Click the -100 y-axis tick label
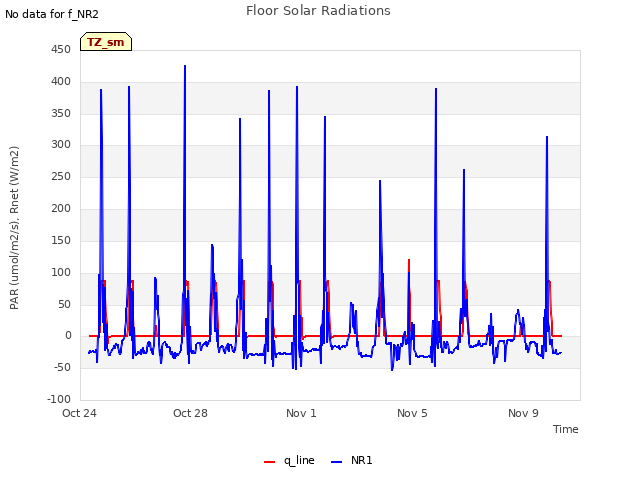640x480 pixels. 59,399
